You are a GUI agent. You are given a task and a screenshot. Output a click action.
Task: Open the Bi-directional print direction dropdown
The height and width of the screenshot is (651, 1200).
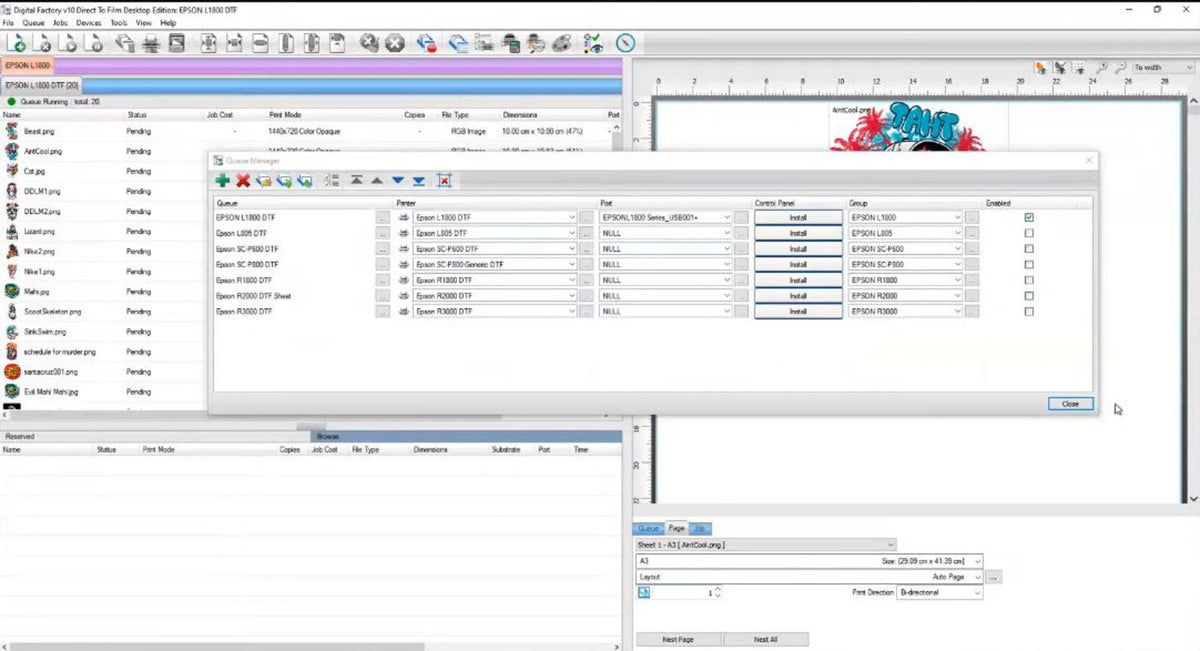tap(940, 593)
